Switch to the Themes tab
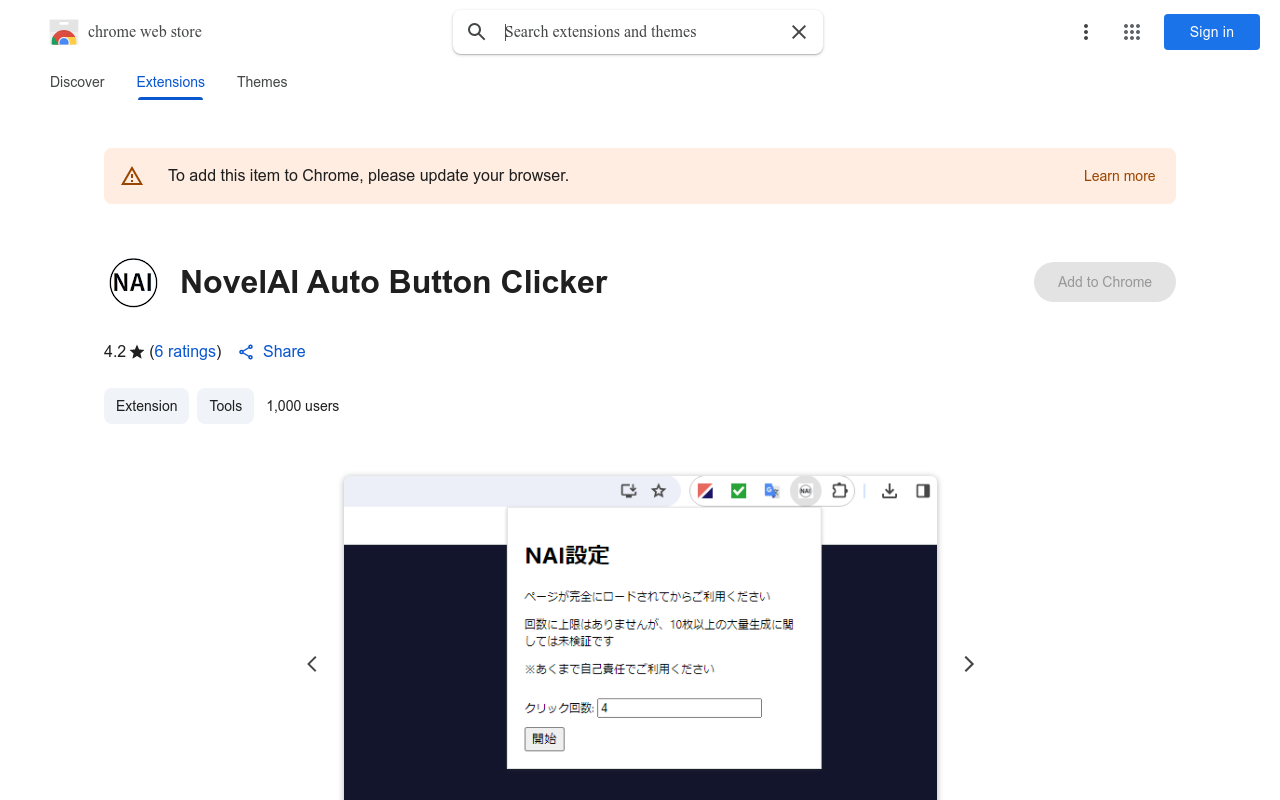1280x800 pixels. pos(262,82)
